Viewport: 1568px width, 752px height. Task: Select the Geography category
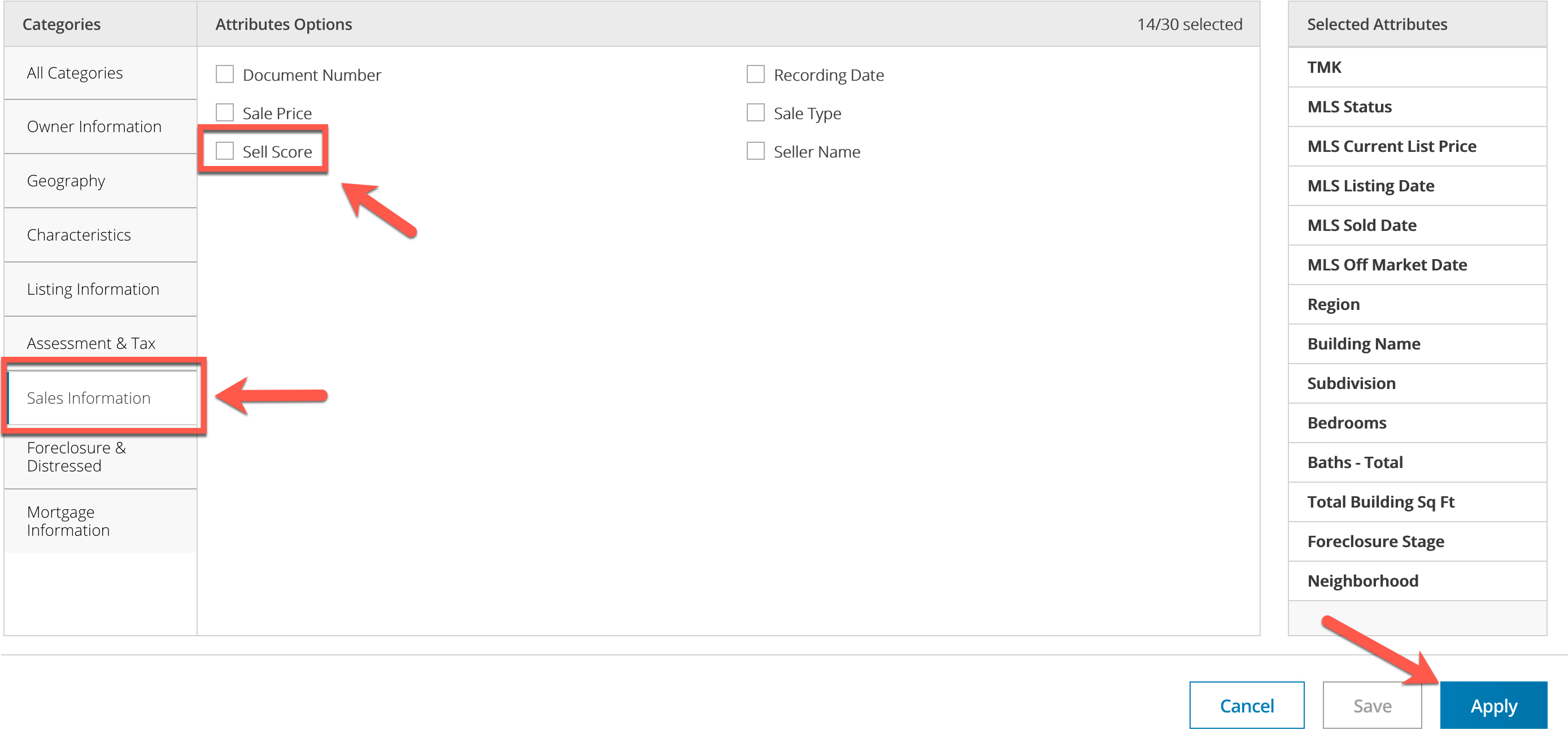point(66,181)
